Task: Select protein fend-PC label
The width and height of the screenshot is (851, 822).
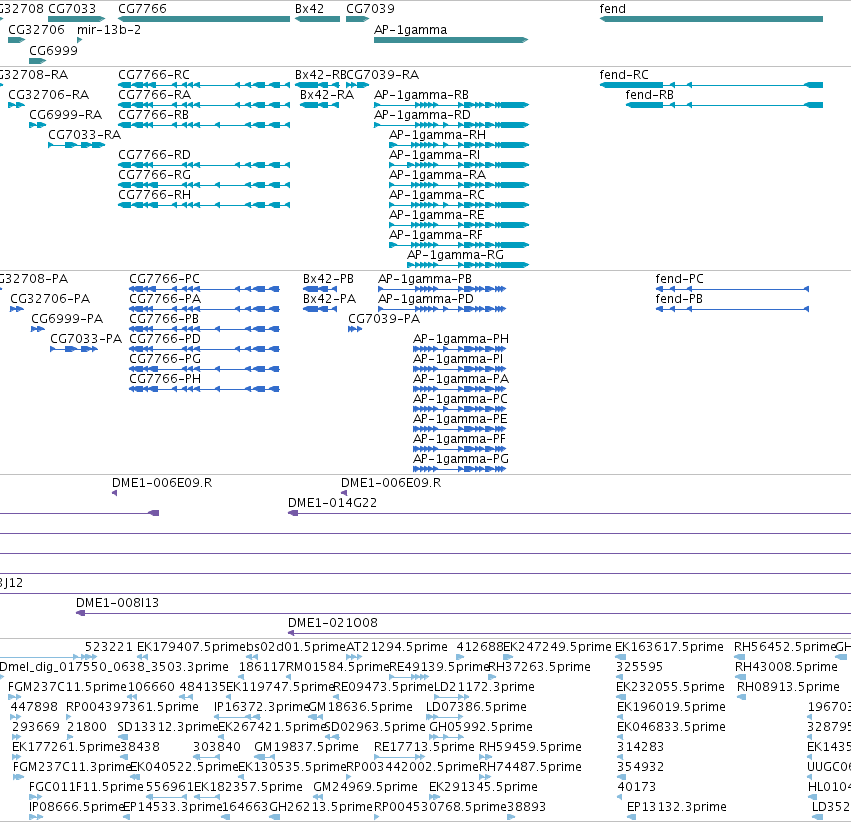Action: 679,279
